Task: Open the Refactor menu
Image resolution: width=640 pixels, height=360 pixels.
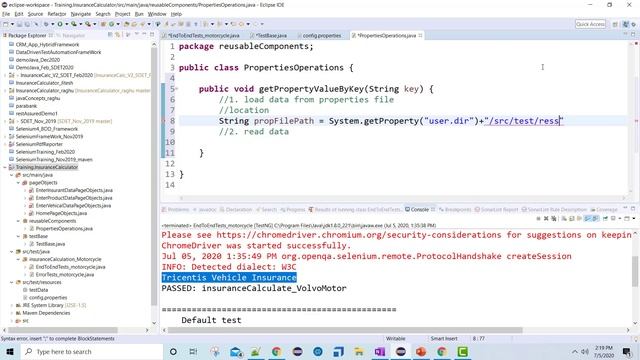Action: pyautogui.click(x=57, y=14)
